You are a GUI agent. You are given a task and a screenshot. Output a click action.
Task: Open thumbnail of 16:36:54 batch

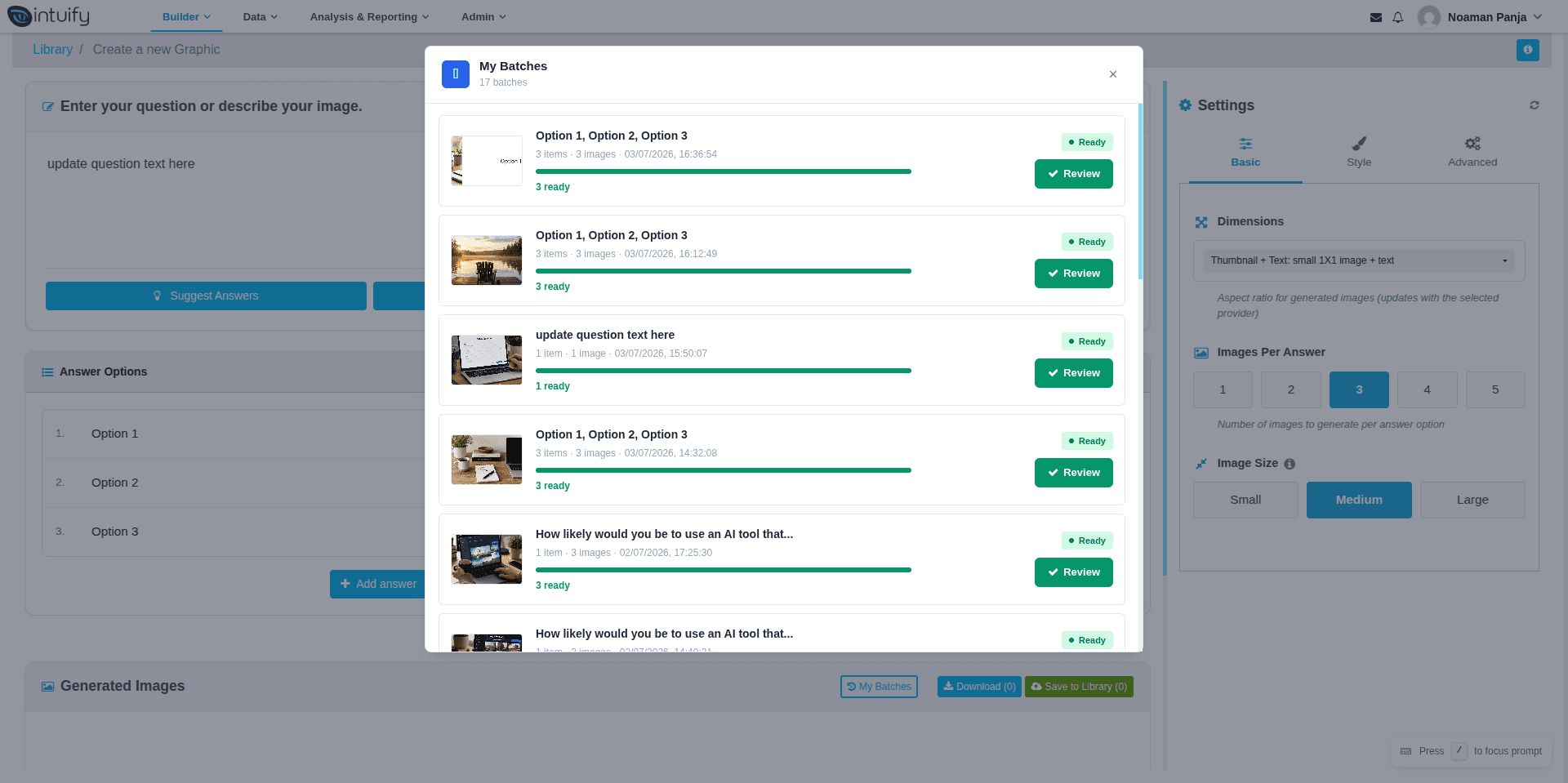(x=487, y=161)
